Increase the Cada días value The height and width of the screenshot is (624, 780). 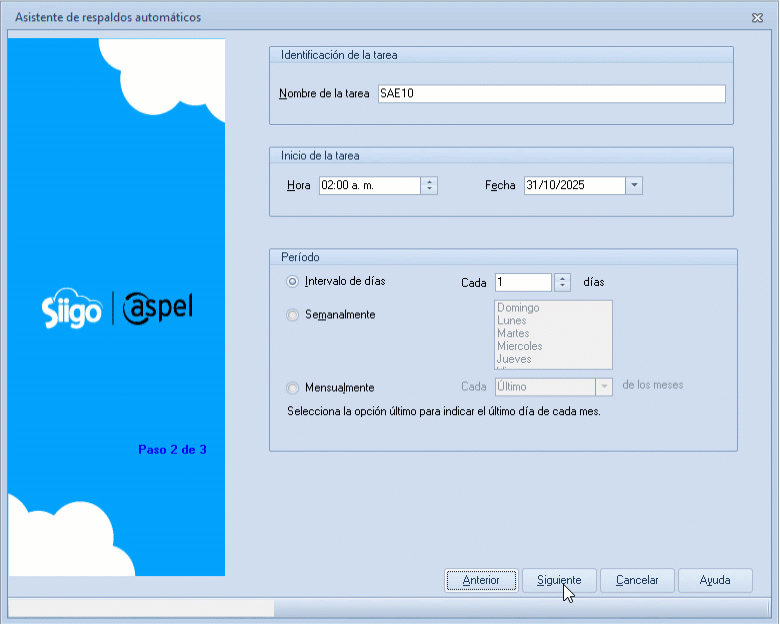(x=562, y=278)
